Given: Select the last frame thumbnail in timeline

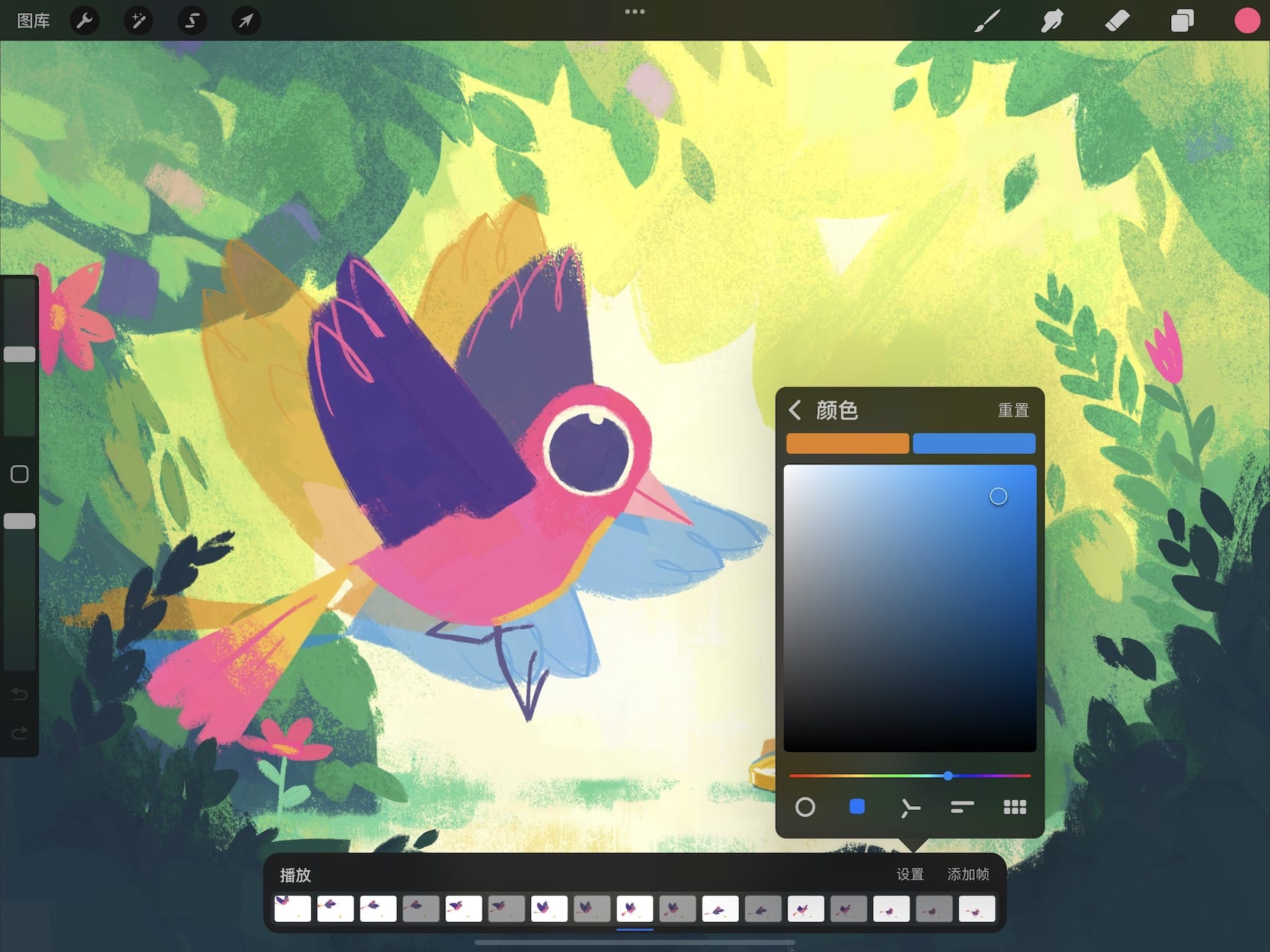Looking at the screenshot, I should [977, 909].
